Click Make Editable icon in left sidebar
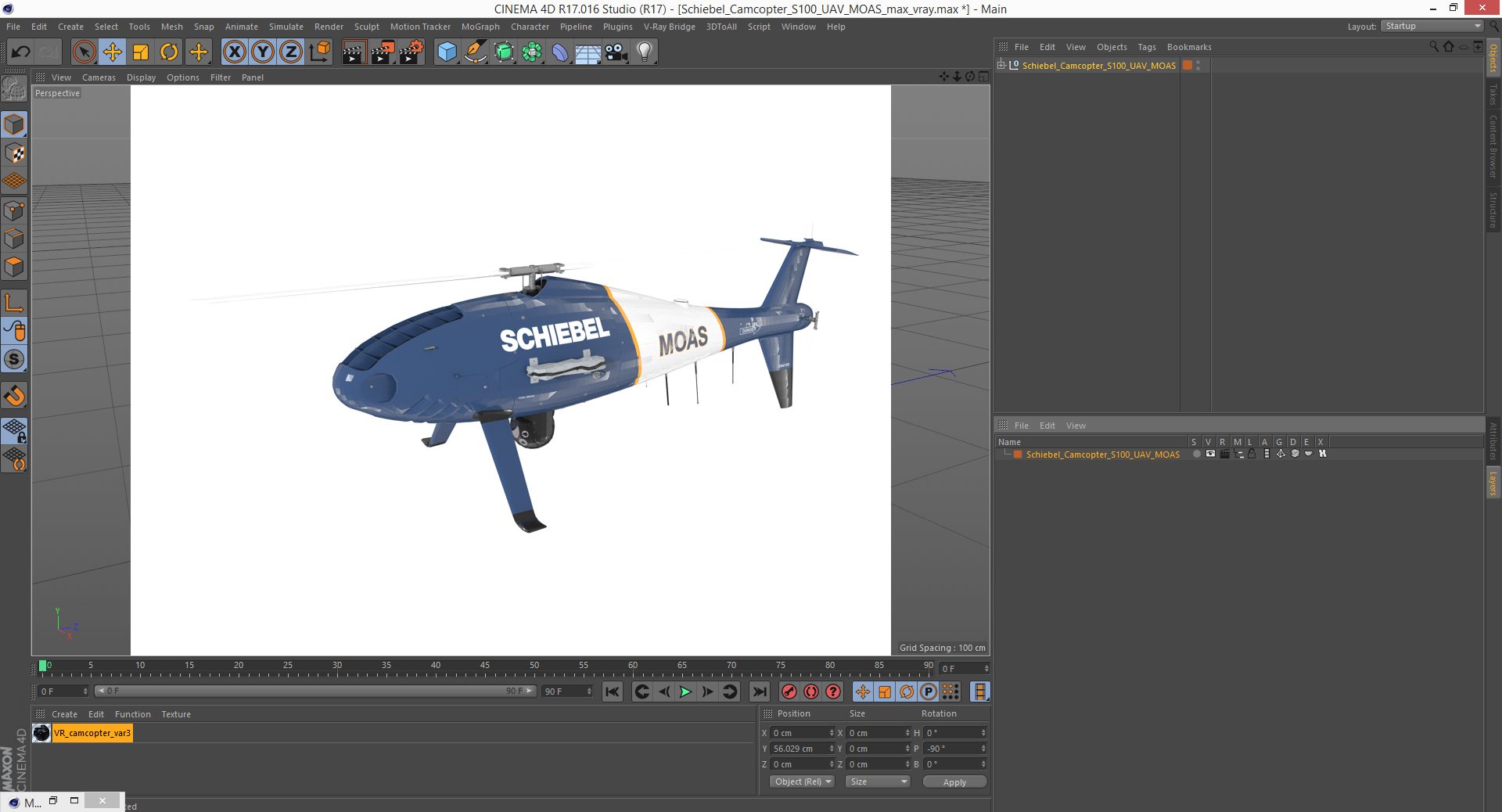Image resolution: width=1502 pixels, height=812 pixels. click(x=14, y=89)
